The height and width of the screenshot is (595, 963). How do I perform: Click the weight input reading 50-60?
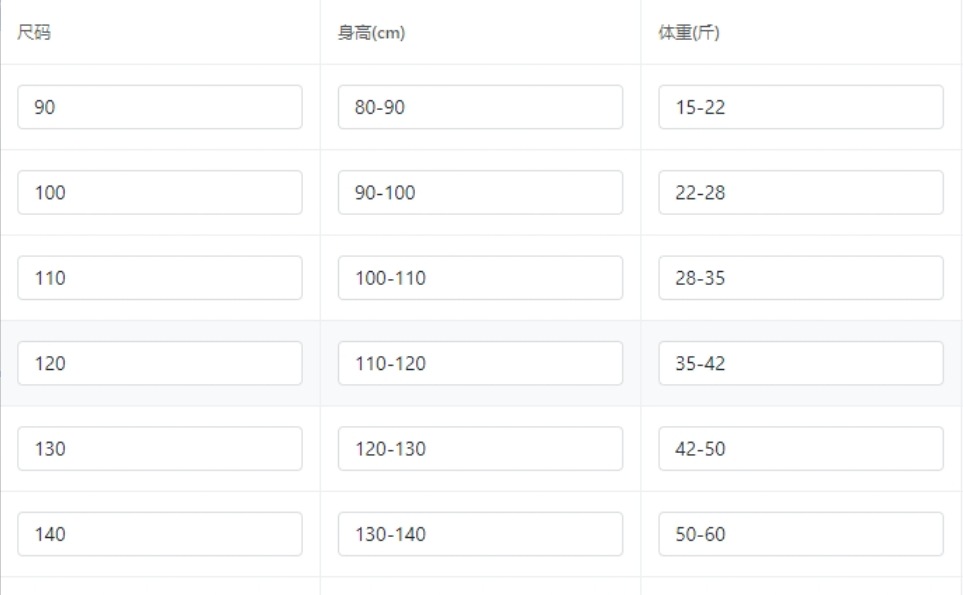[x=801, y=534]
